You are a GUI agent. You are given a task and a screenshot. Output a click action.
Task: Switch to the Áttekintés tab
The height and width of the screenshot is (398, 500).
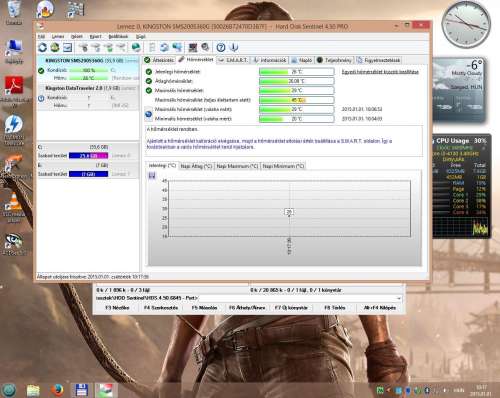(x=159, y=60)
